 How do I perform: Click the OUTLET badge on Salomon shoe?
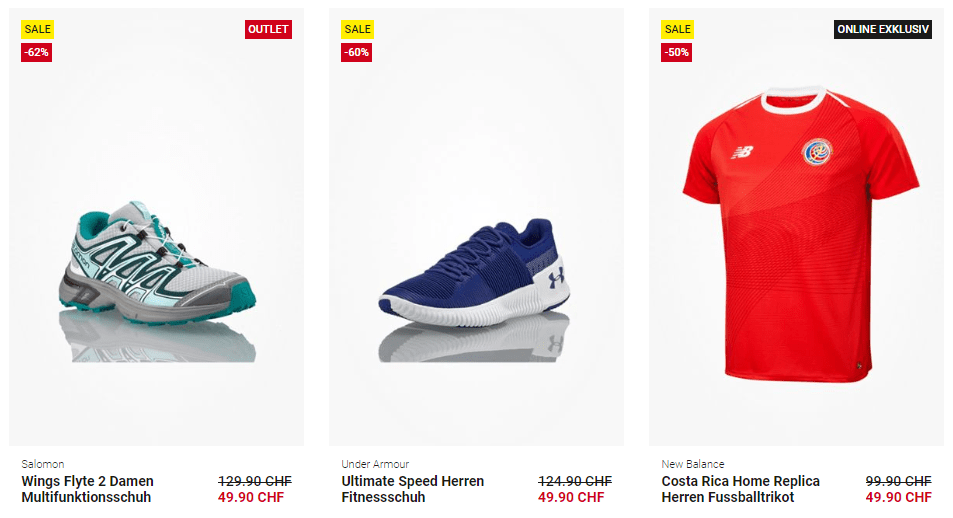pyautogui.click(x=268, y=29)
